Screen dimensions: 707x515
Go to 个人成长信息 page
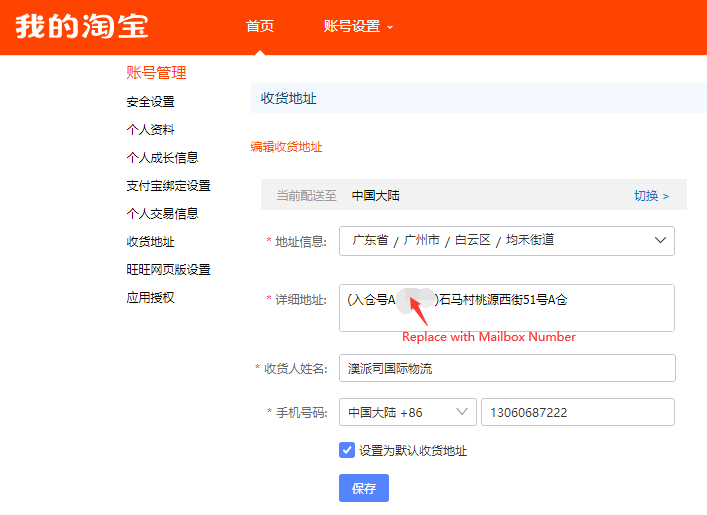[162, 157]
